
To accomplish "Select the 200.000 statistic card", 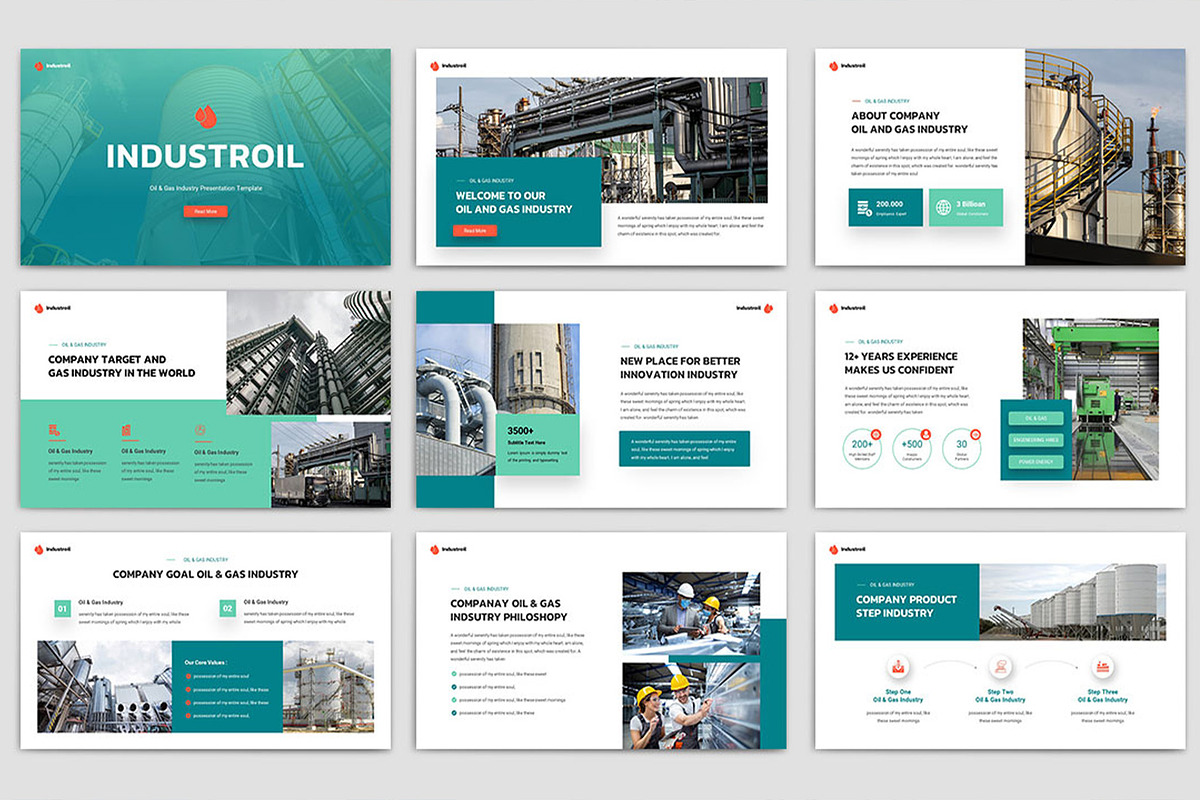I will click(886, 207).
